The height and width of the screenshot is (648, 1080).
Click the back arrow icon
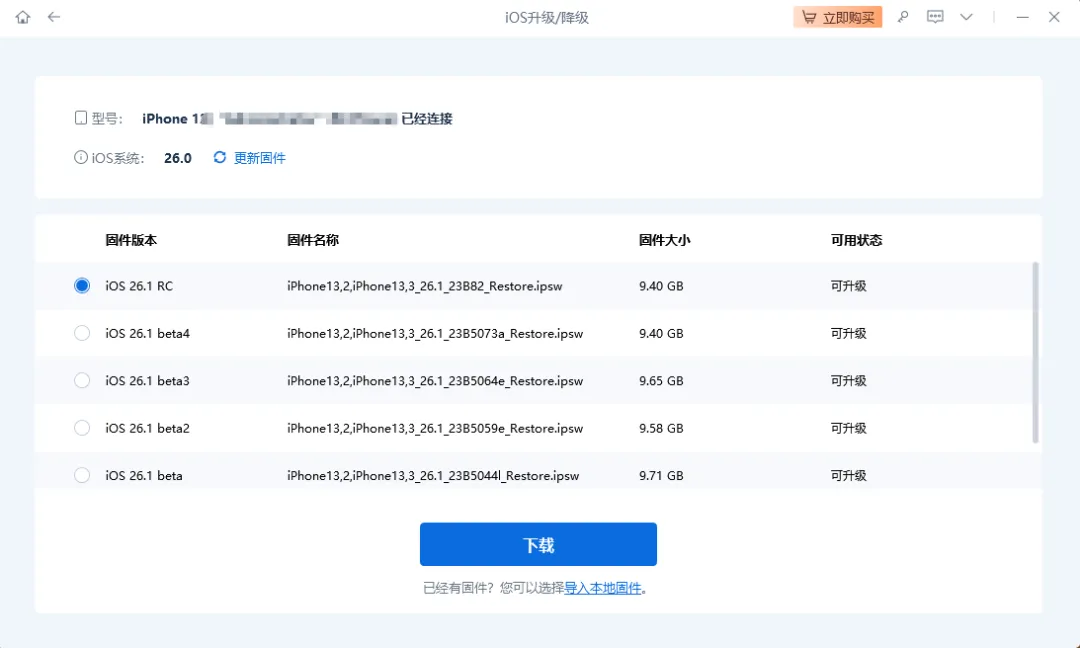54,17
